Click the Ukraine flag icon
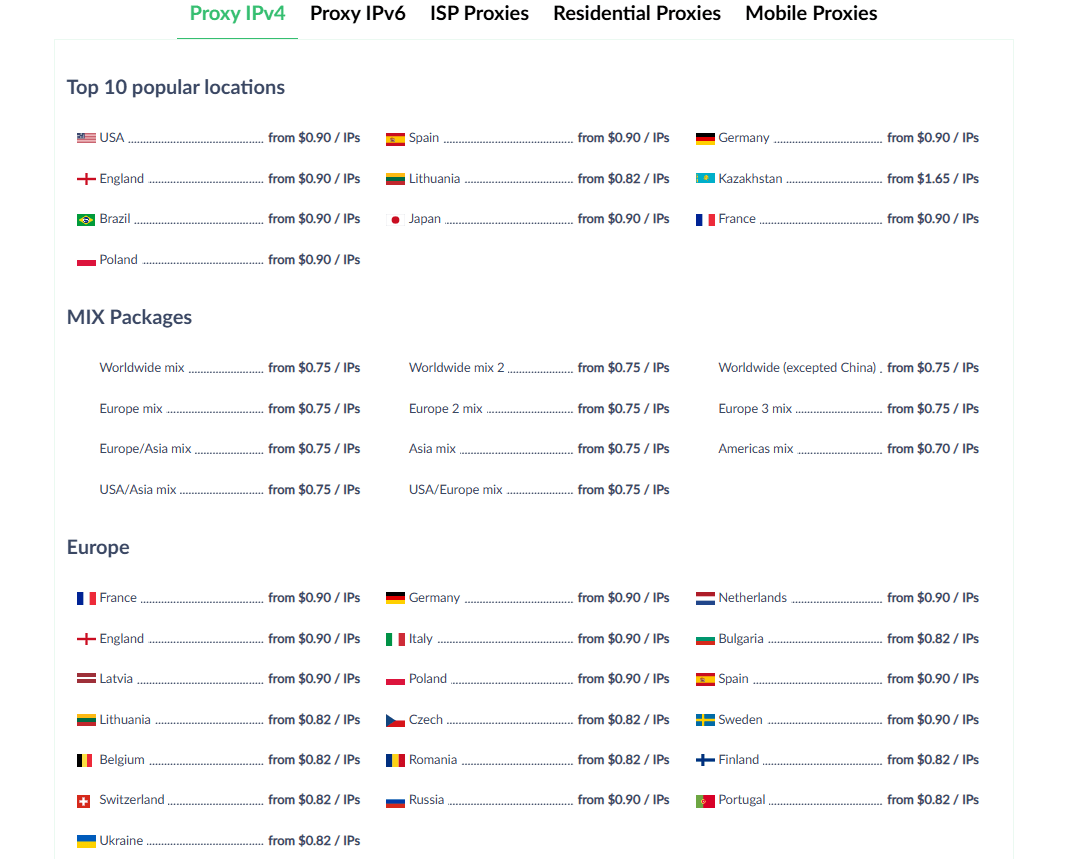Viewport: 1074px width, 859px height. pos(86,841)
